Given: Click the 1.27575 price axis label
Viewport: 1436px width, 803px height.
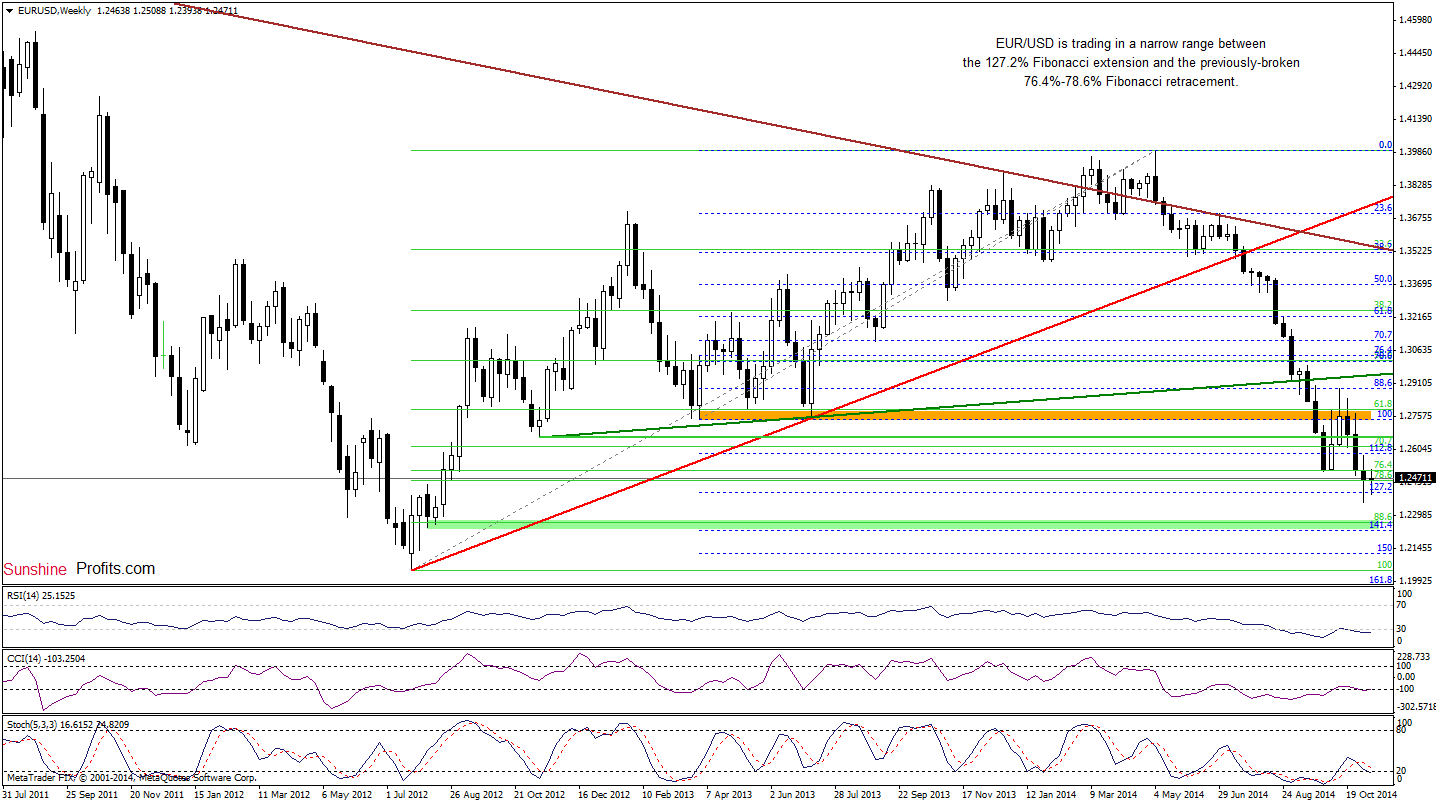Looking at the screenshot, I should (1415, 416).
